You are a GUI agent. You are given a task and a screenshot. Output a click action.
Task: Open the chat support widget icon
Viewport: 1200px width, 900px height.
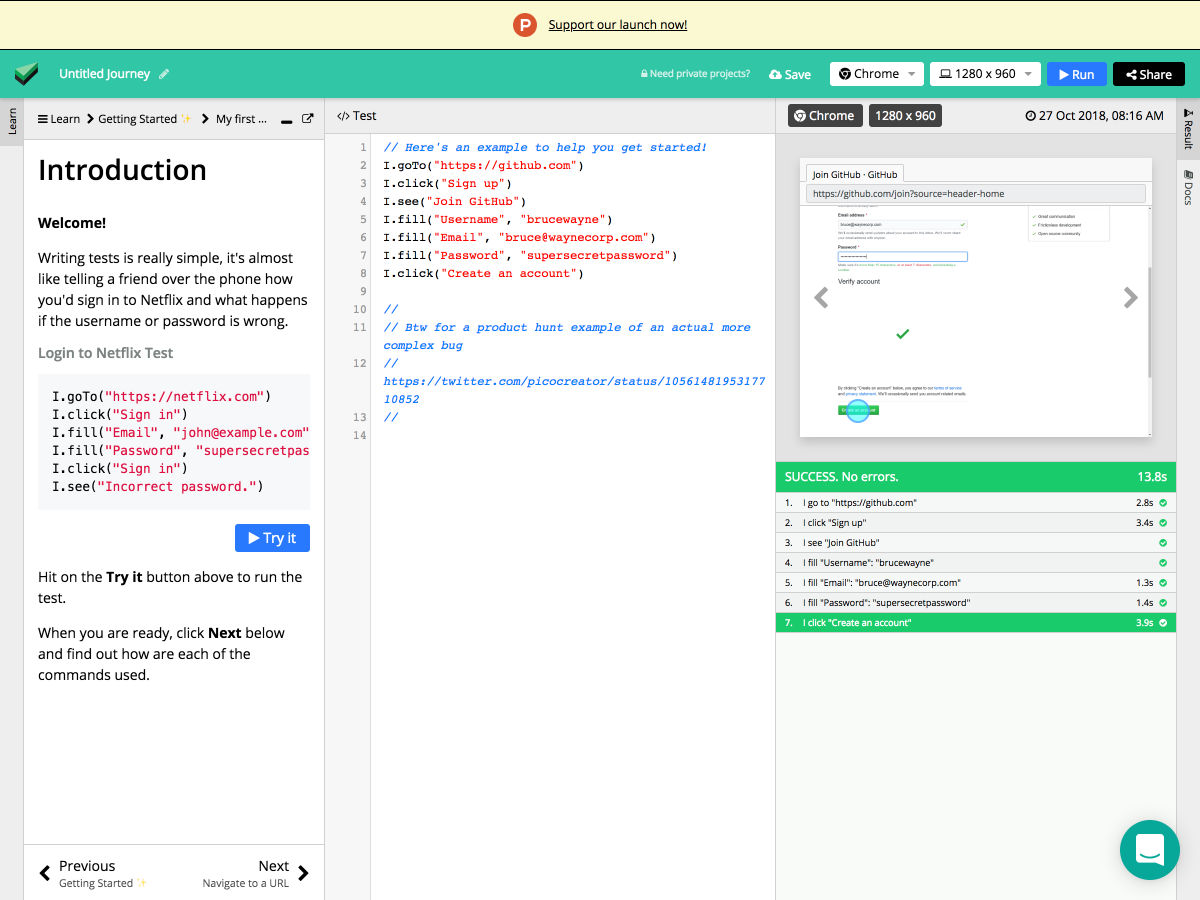[x=1150, y=850]
